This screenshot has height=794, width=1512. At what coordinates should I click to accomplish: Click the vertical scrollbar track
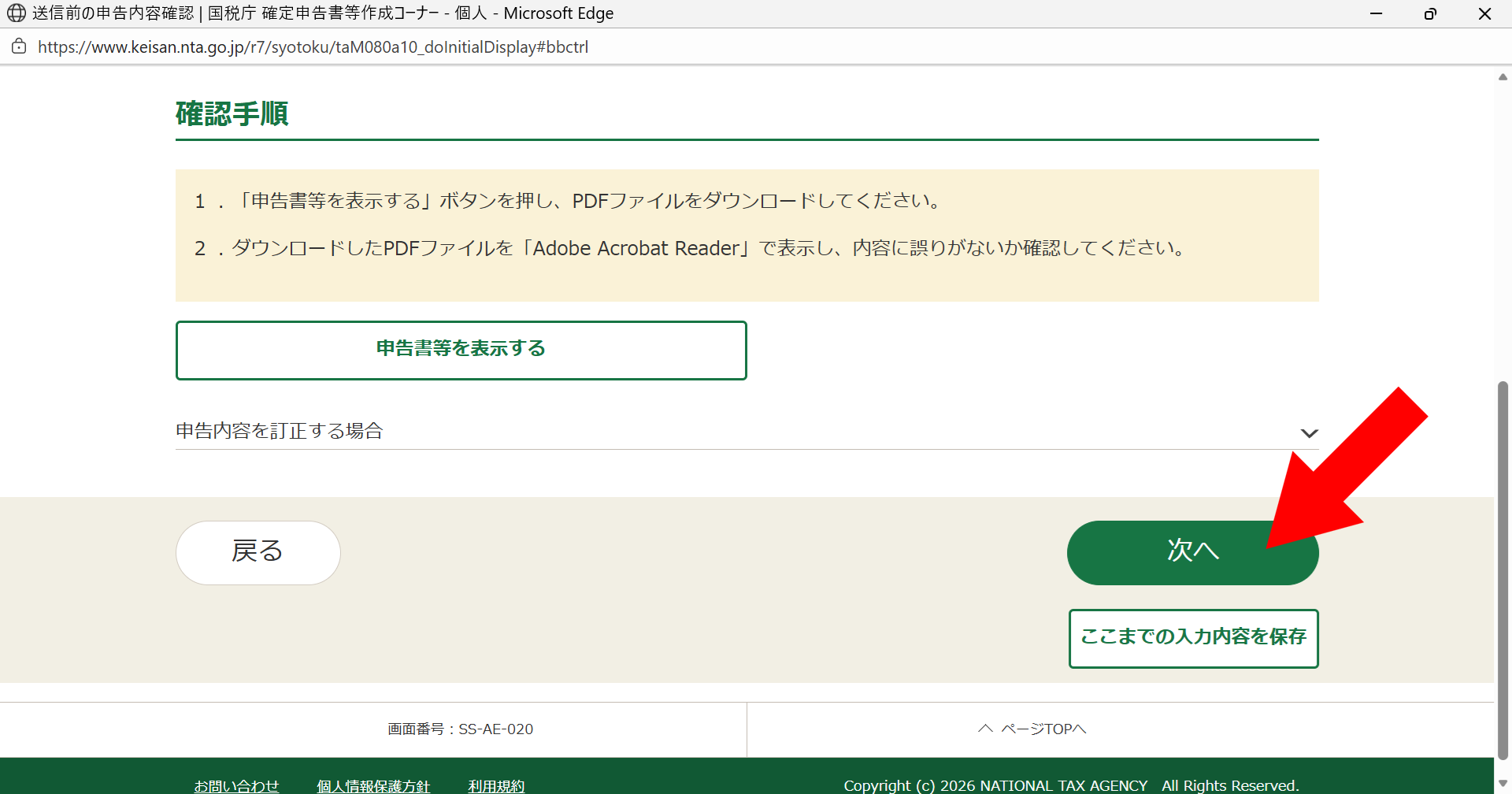click(x=1503, y=236)
